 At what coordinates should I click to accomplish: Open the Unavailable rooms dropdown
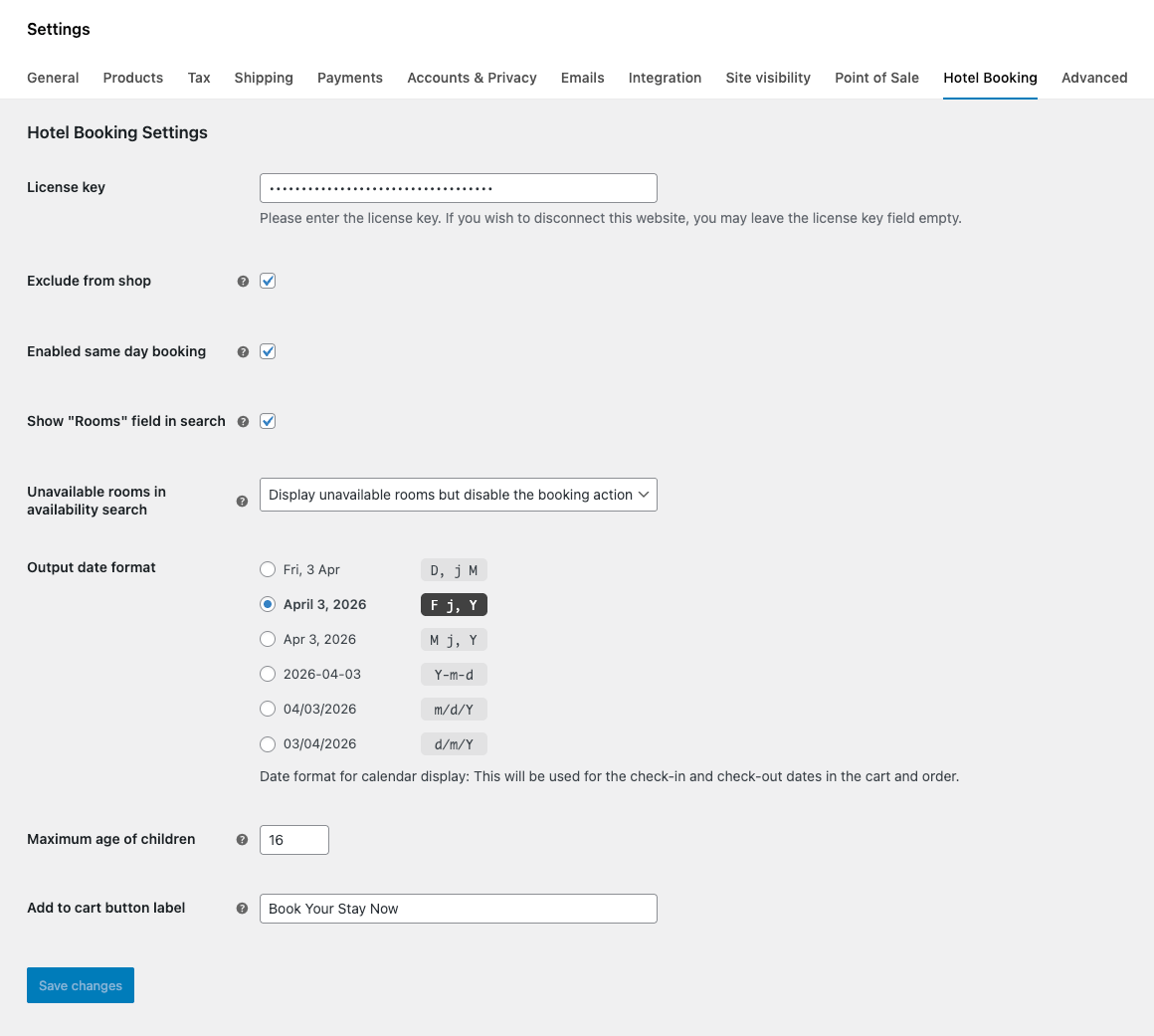(x=458, y=495)
